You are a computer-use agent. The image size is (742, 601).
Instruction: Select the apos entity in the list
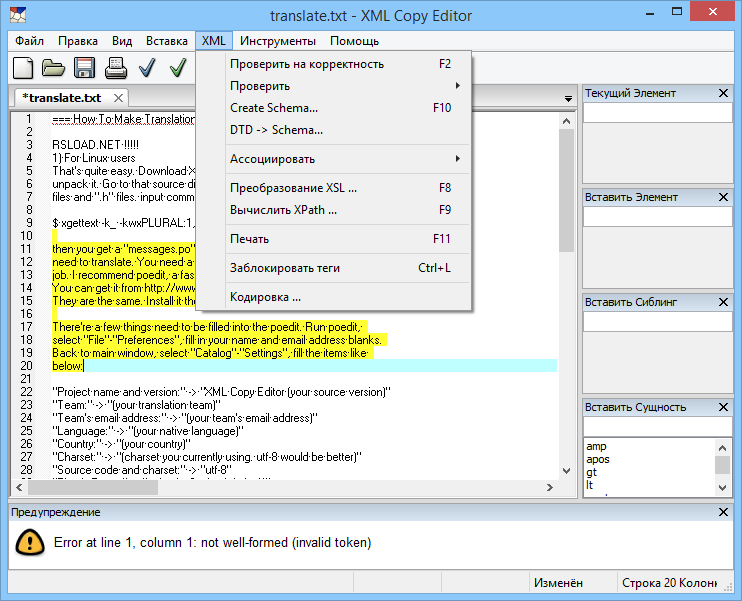coord(598,459)
